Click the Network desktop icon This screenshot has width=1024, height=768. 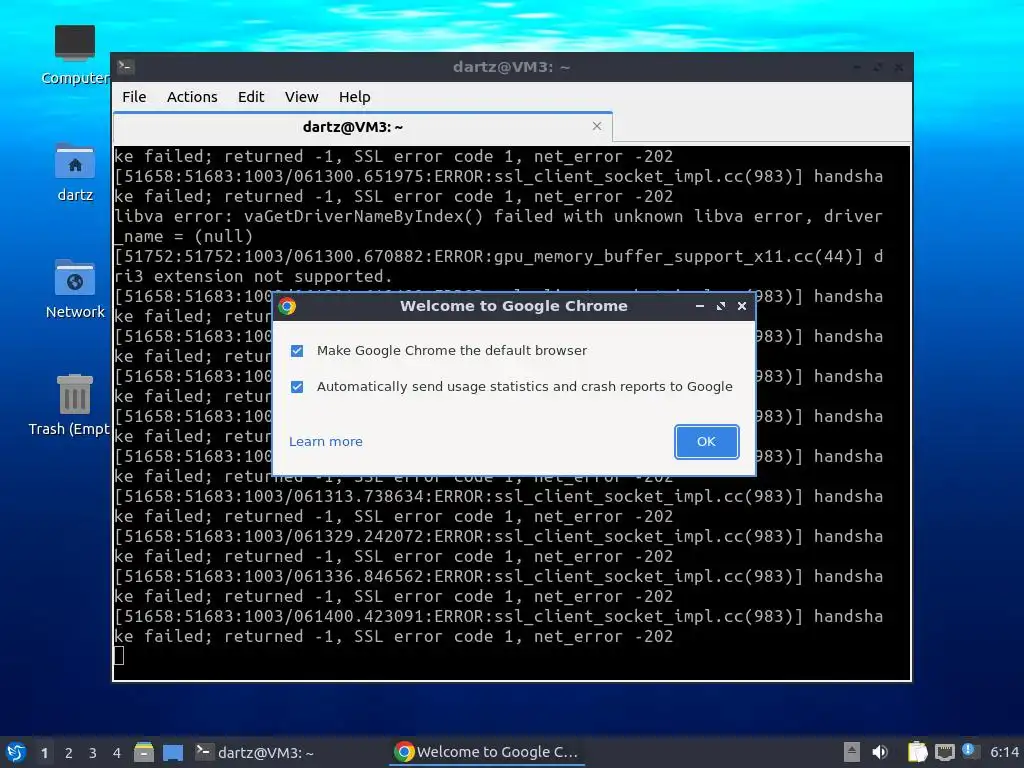(x=75, y=289)
